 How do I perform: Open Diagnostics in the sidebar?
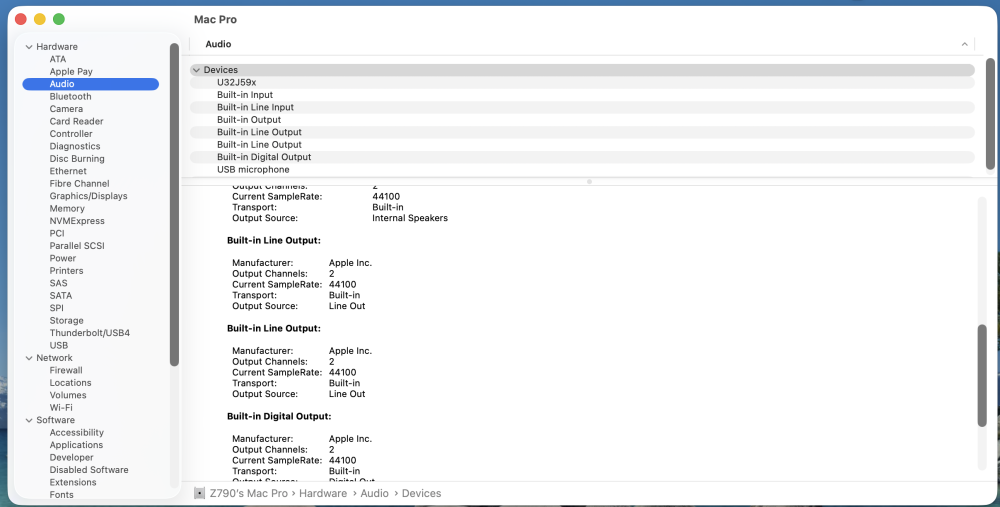75,146
